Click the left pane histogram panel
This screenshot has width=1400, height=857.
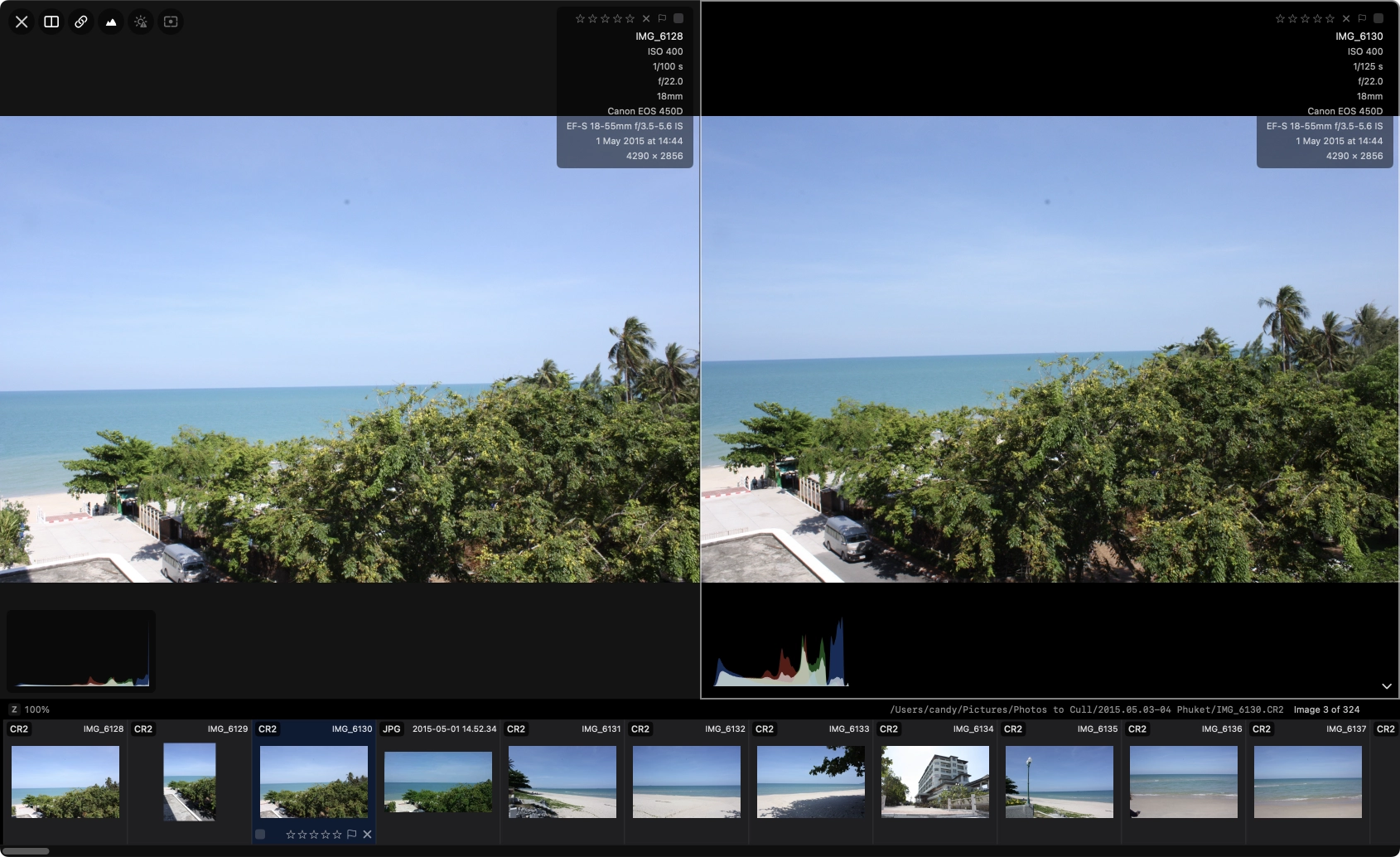point(81,651)
